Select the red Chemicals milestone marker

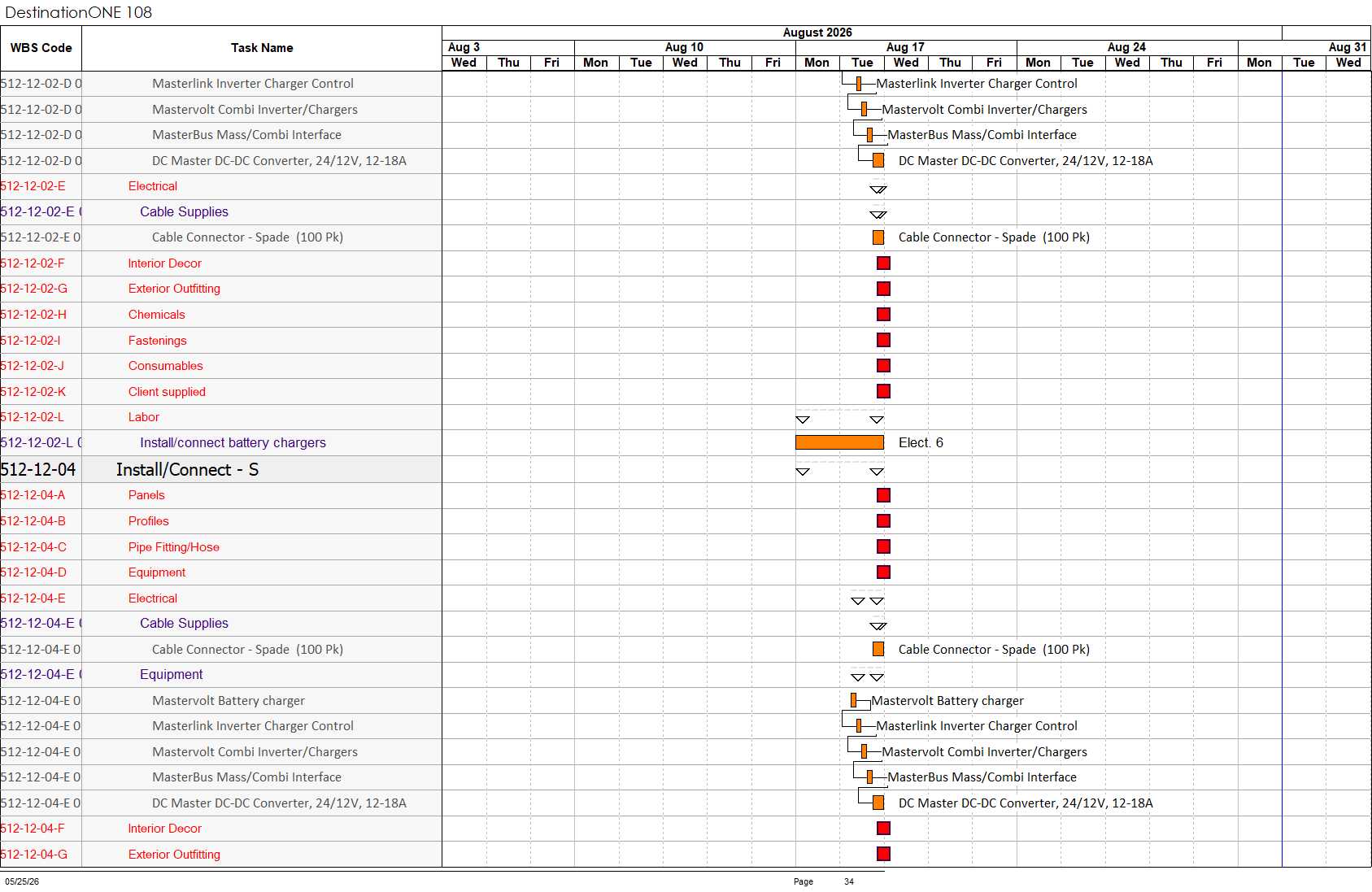point(883,315)
